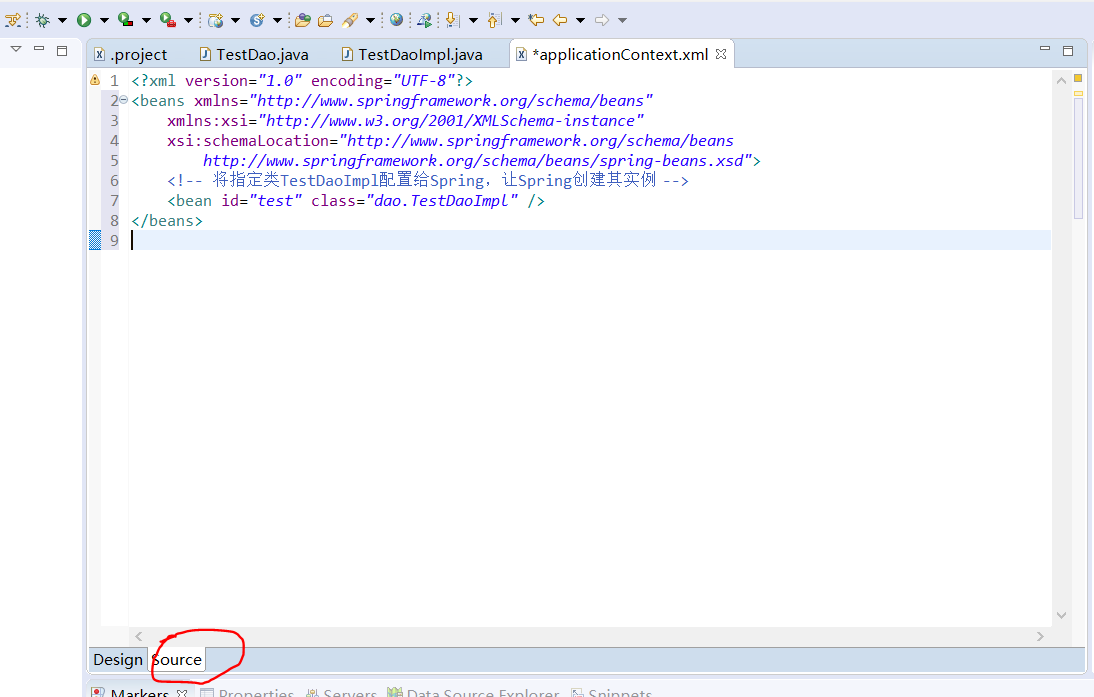Click the Previous Annotation up-arrow icon
This screenshot has height=697, width=1094.
coord(494,19)
